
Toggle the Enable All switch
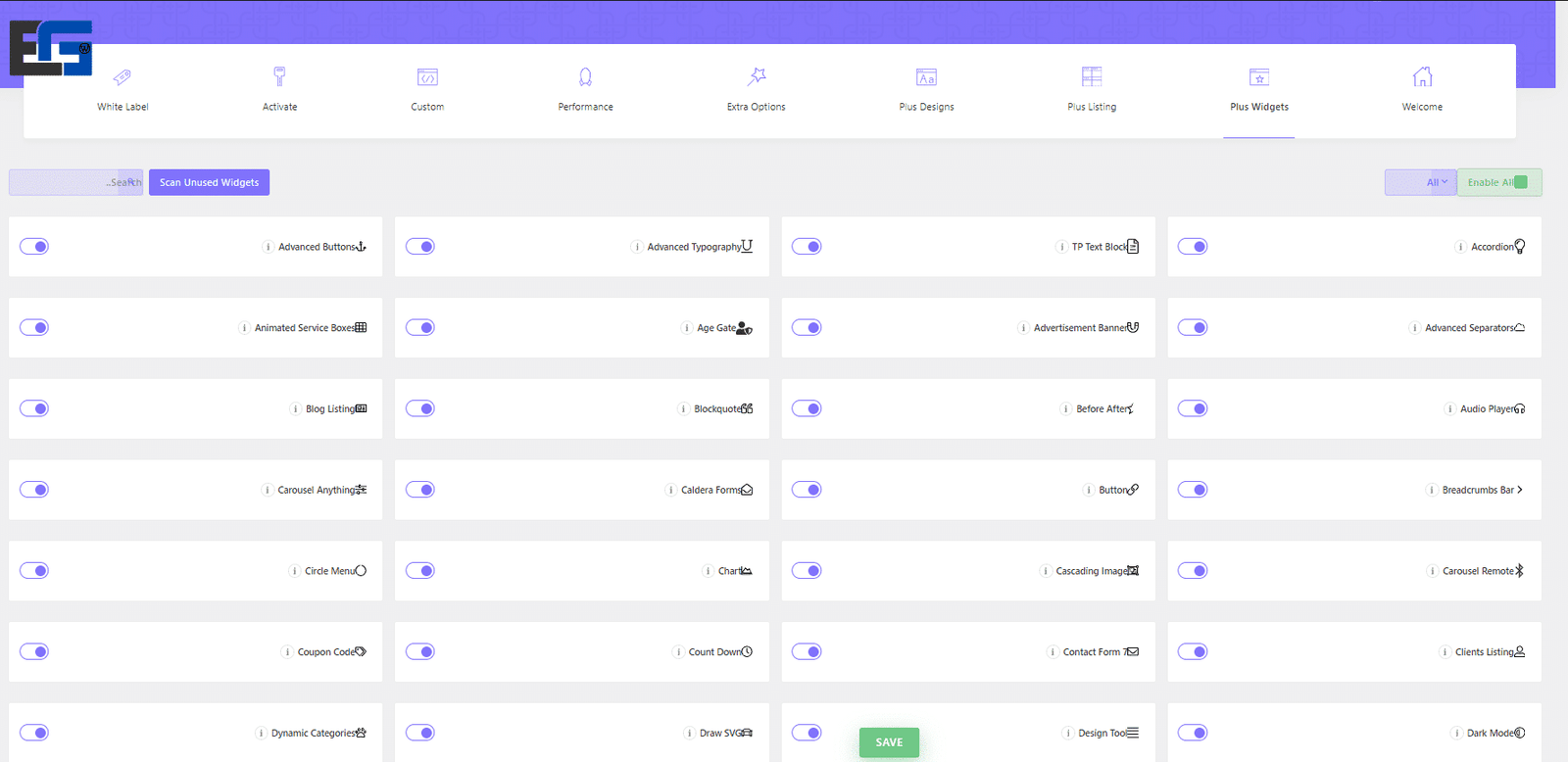click(1520, 182)
